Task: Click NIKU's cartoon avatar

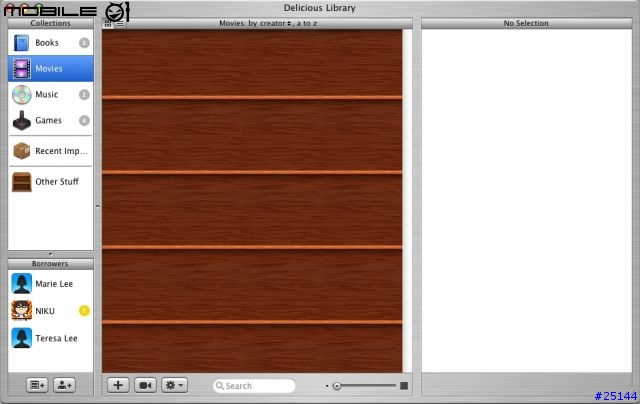Action: click(x=22, y=311)
